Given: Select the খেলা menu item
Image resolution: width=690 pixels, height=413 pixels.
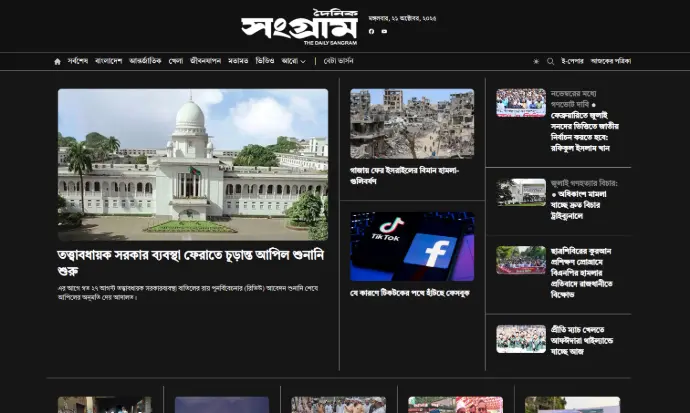Looking at the screenshot, I should pyautogui.click(x=176, y=61).
